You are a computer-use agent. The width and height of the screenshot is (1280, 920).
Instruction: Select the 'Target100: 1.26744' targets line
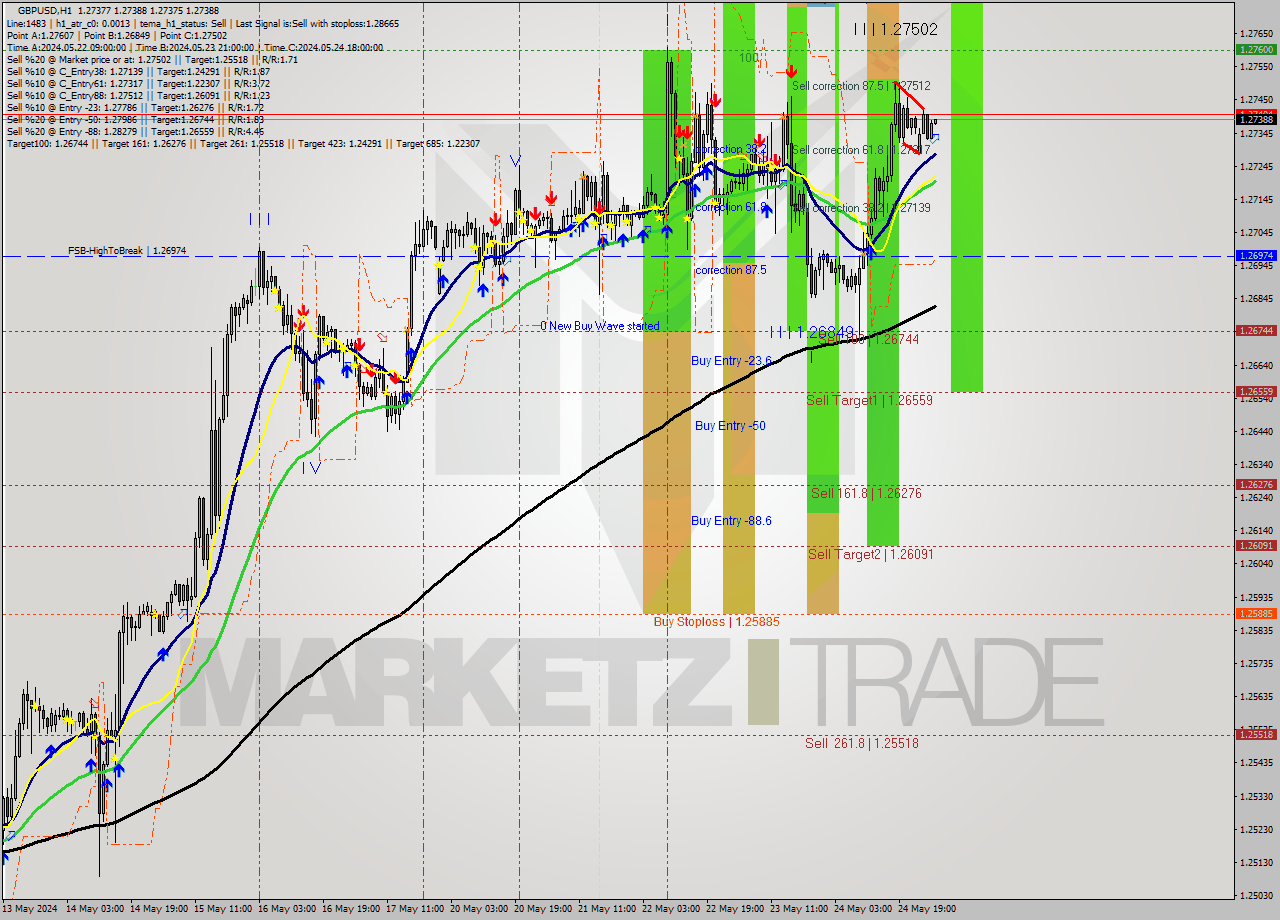coord(243,144)
